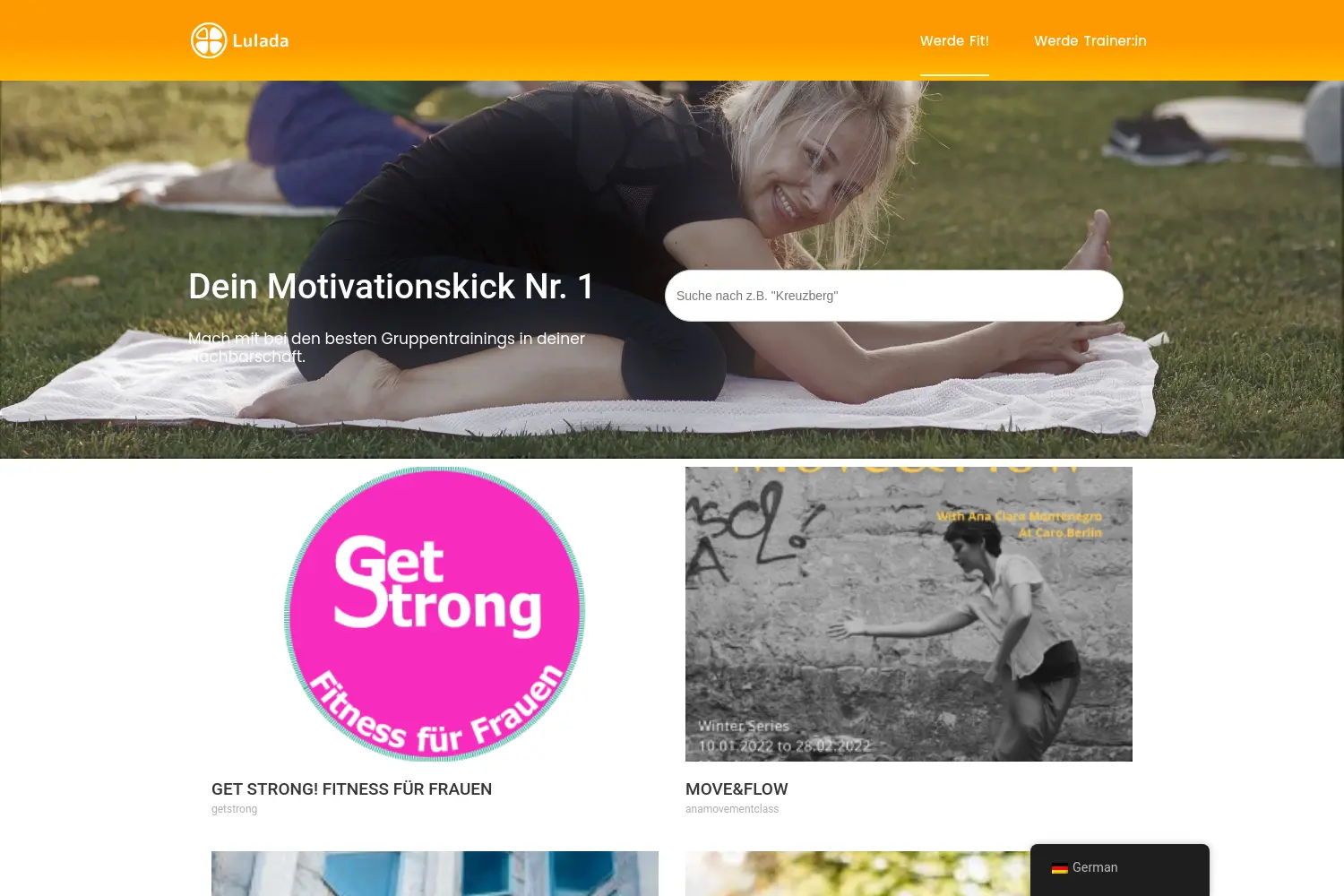
Task: Visit the anamovementclass trainer profile
Action: (732, 809)
